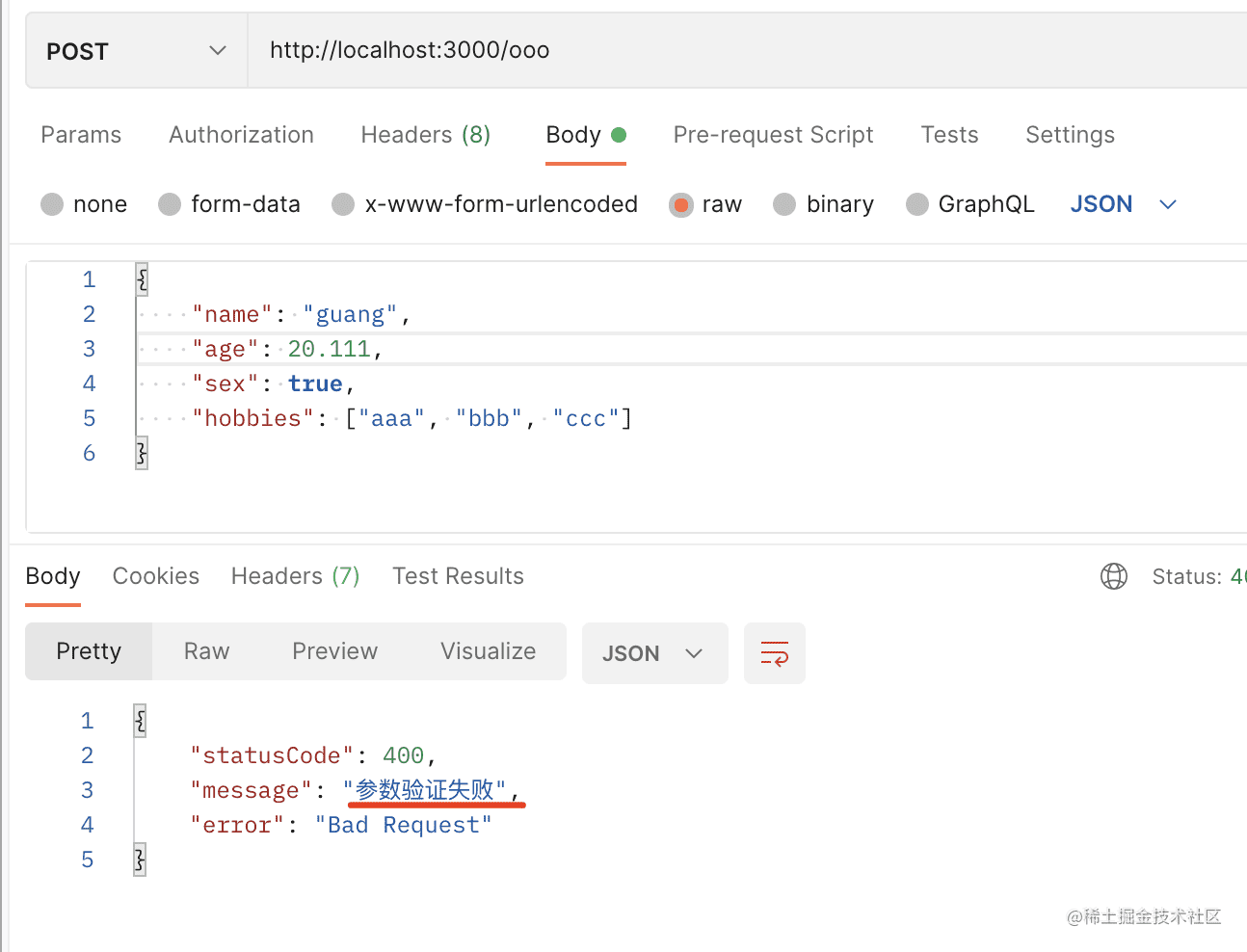Choose x-www-form-urlencoded body type
Screen dimensions: 1247x952
[343, 204]
